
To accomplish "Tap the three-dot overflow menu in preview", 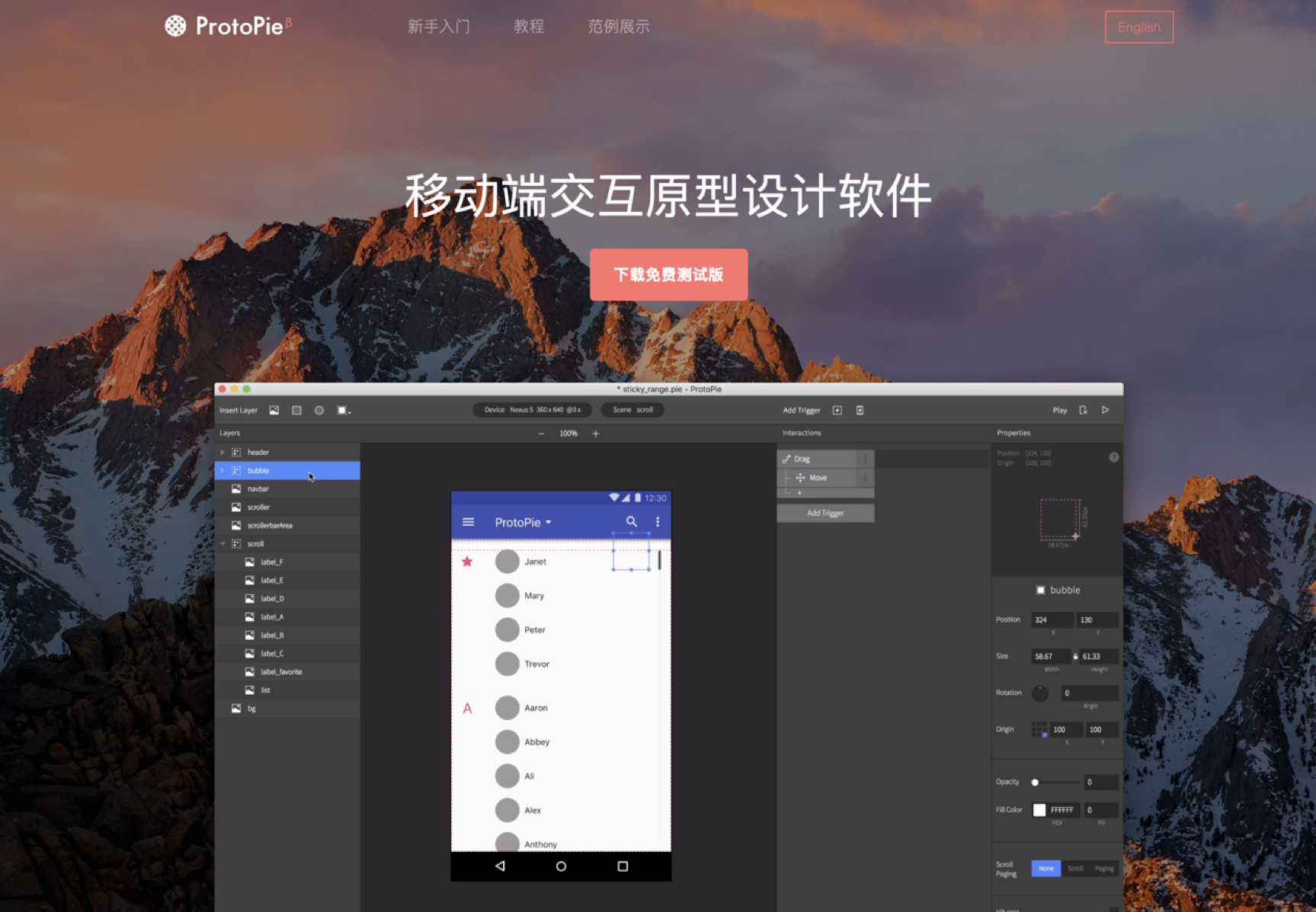I will pyautogui.click(x=658, y=522).
